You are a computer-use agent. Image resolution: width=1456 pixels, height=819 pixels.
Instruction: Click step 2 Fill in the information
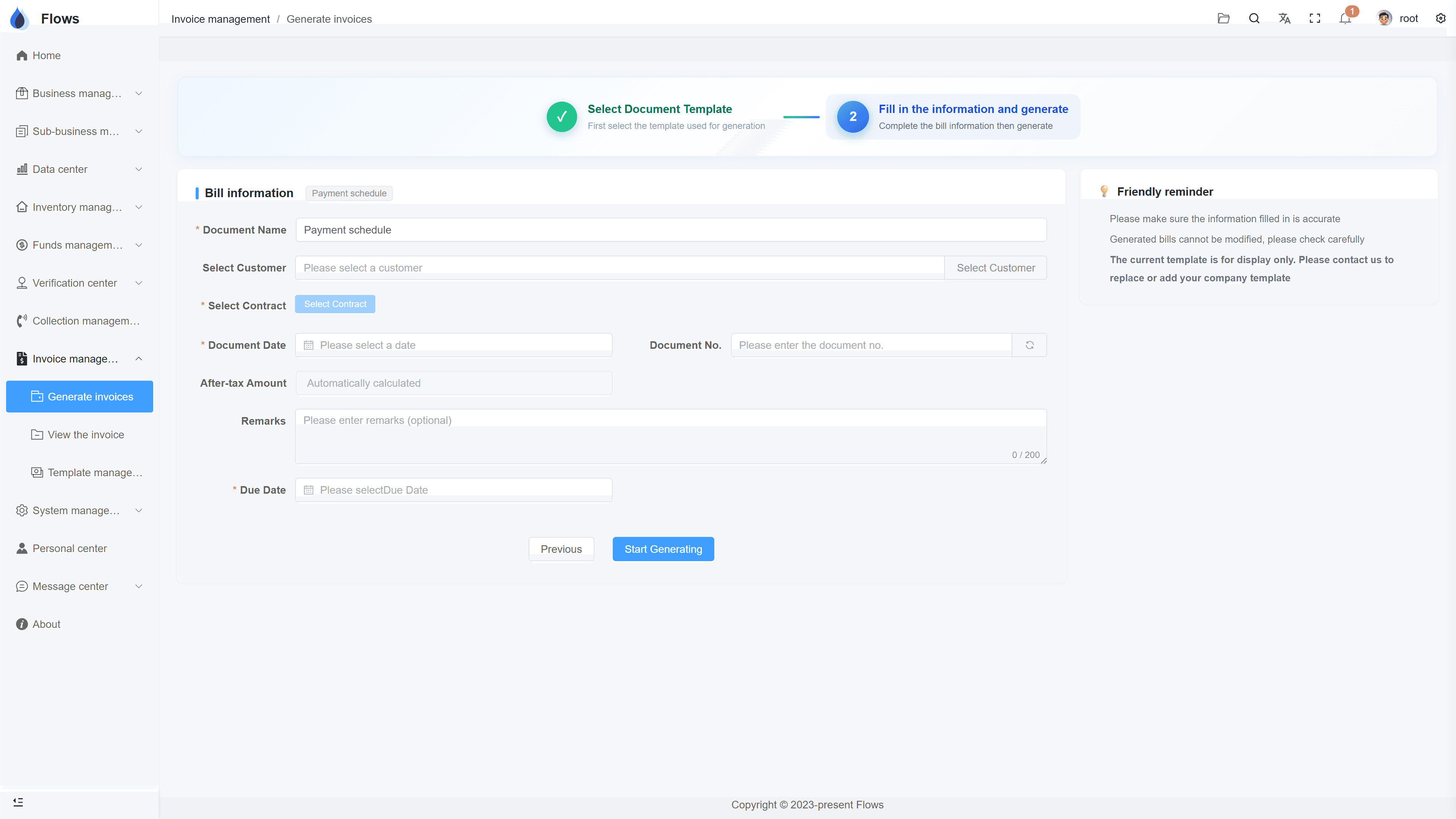(x=953, y=116)
